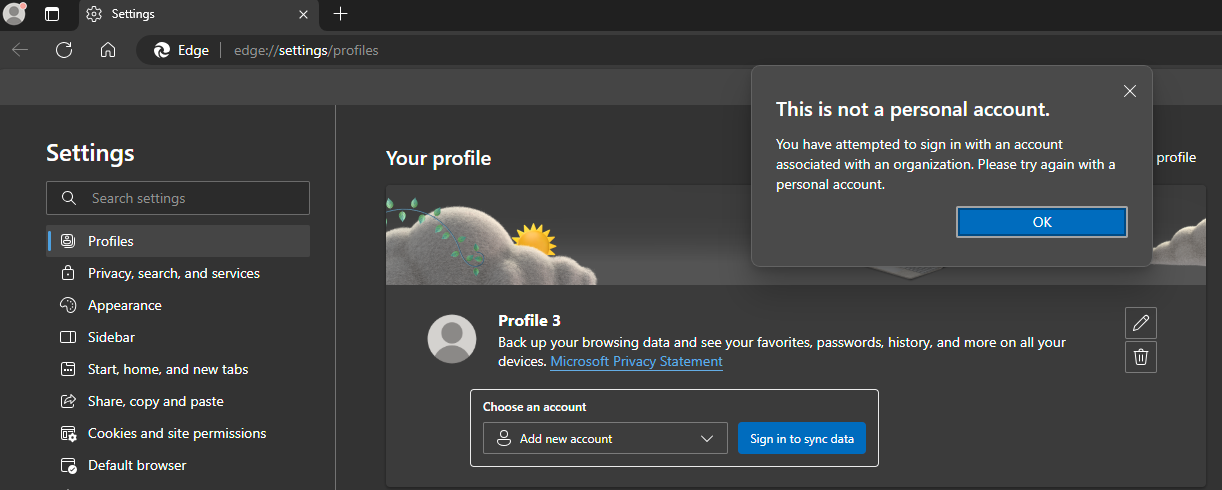Open Default browser settings
1222x490 pixels.
178,465
